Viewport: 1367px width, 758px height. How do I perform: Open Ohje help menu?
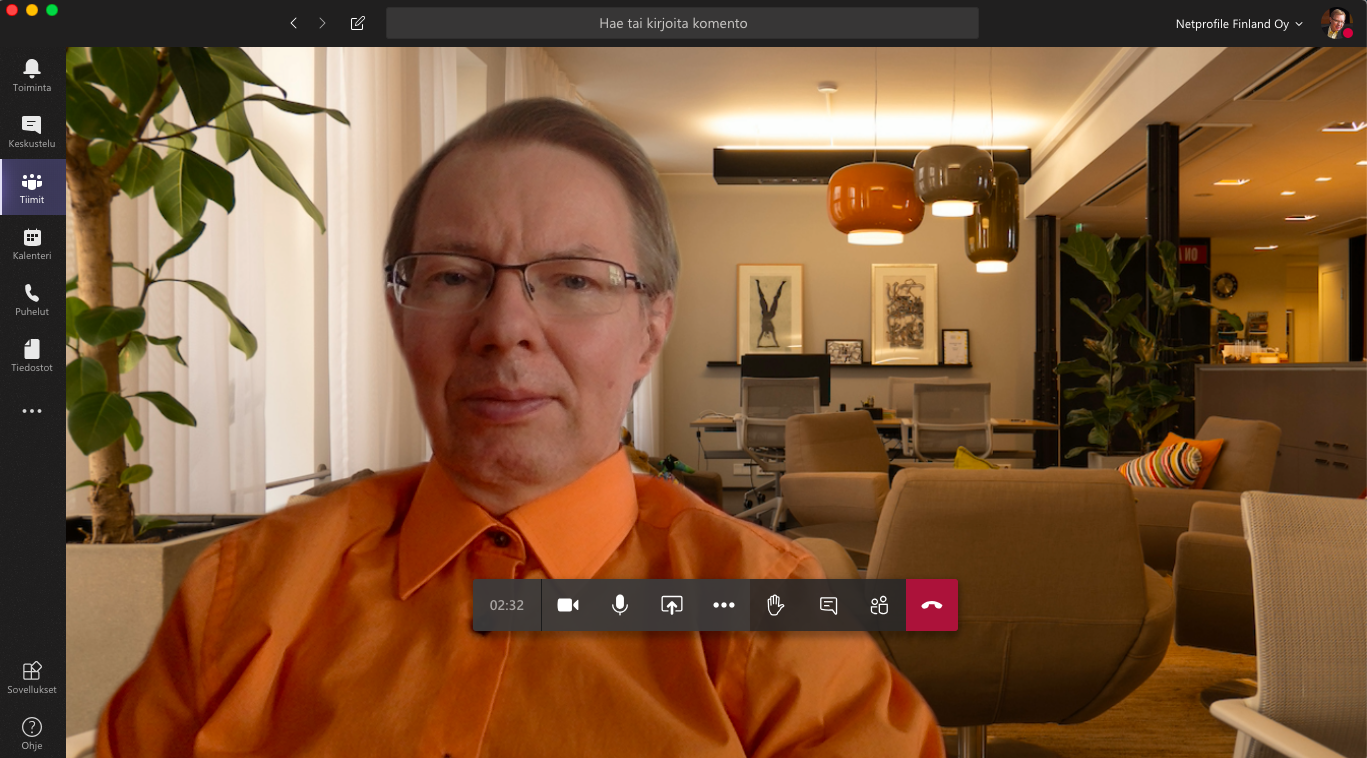coord(32,732)
